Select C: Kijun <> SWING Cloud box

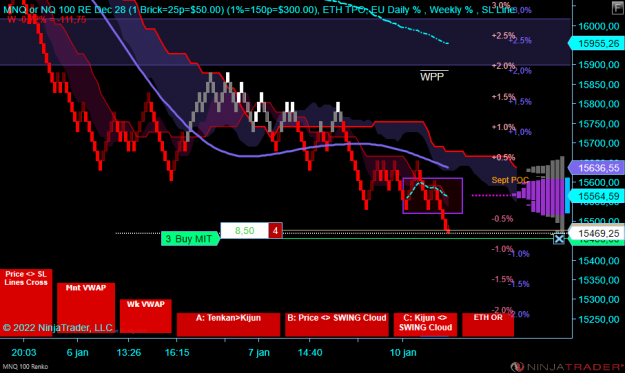pyautogui.click(x=425, y=324)
